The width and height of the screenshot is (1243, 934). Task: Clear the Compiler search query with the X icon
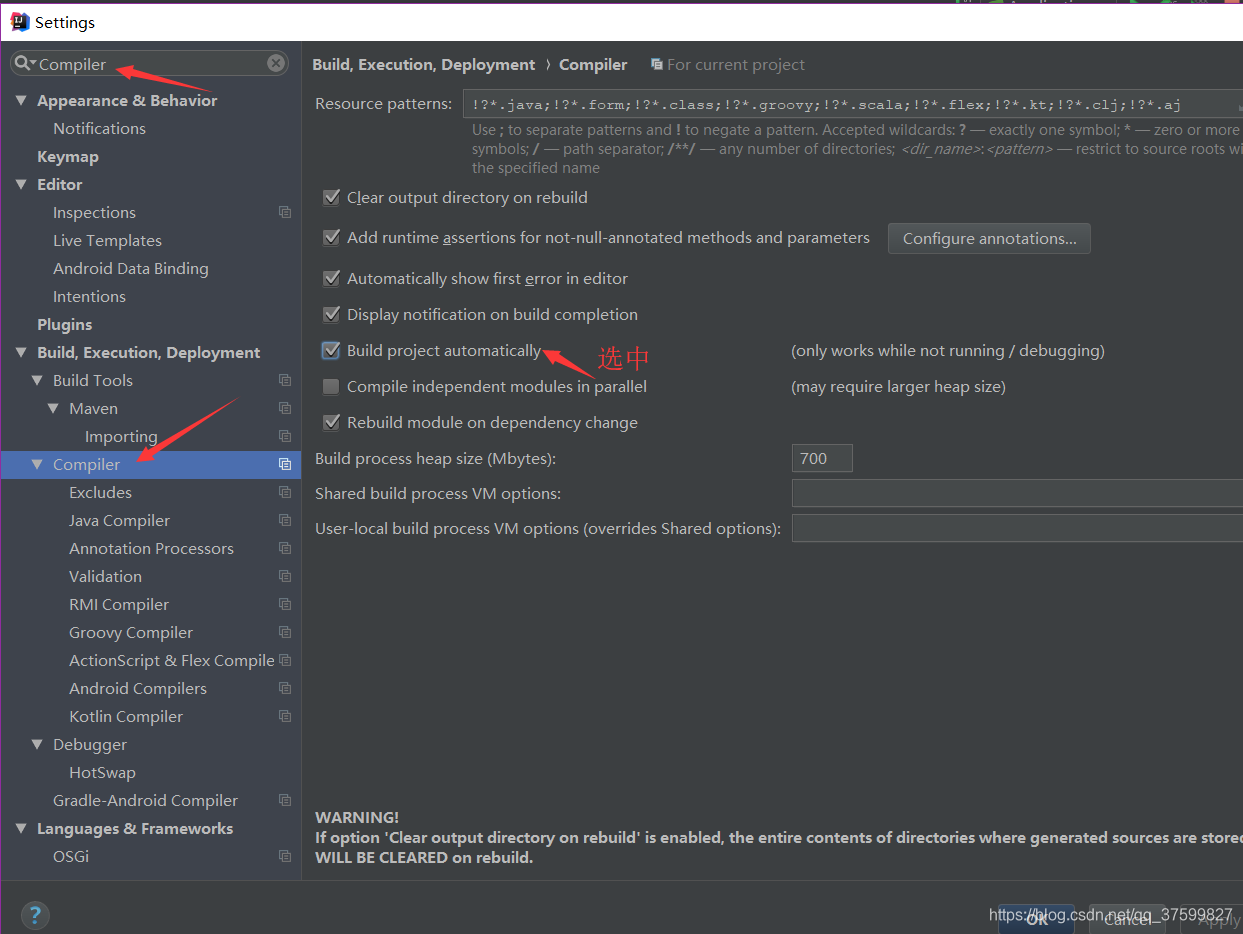click(276, 63)
